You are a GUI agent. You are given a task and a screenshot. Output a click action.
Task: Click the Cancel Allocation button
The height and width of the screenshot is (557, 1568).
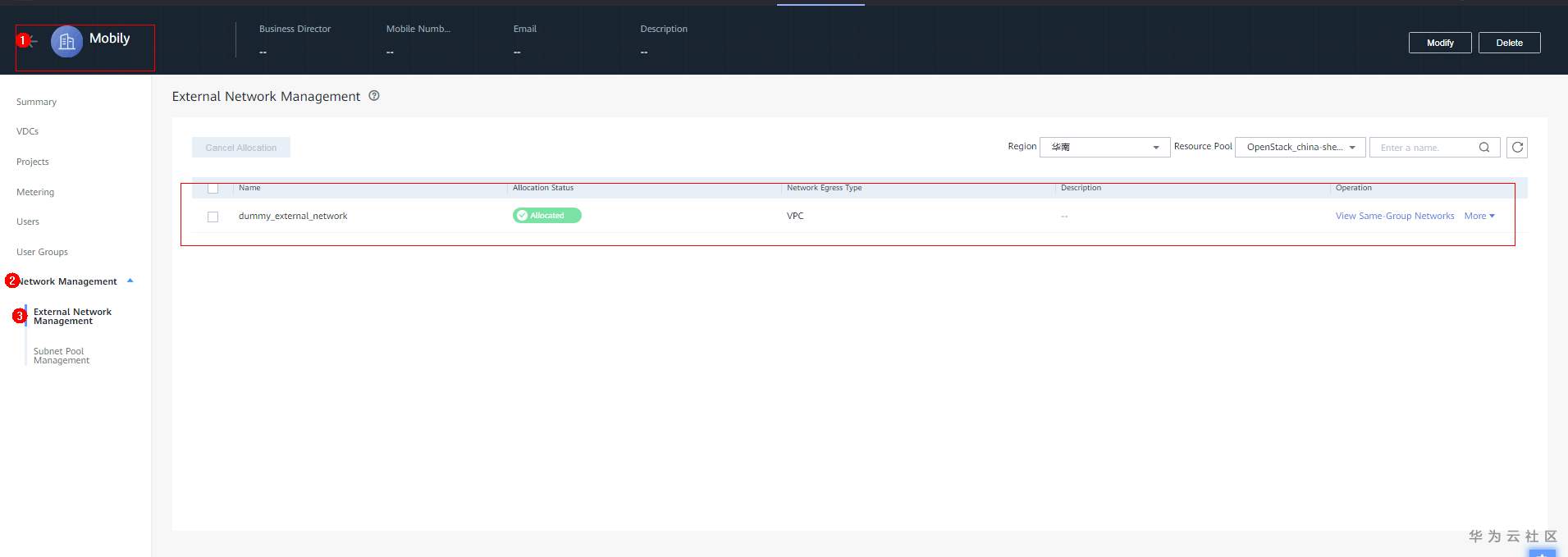click(x=241, y=148)
